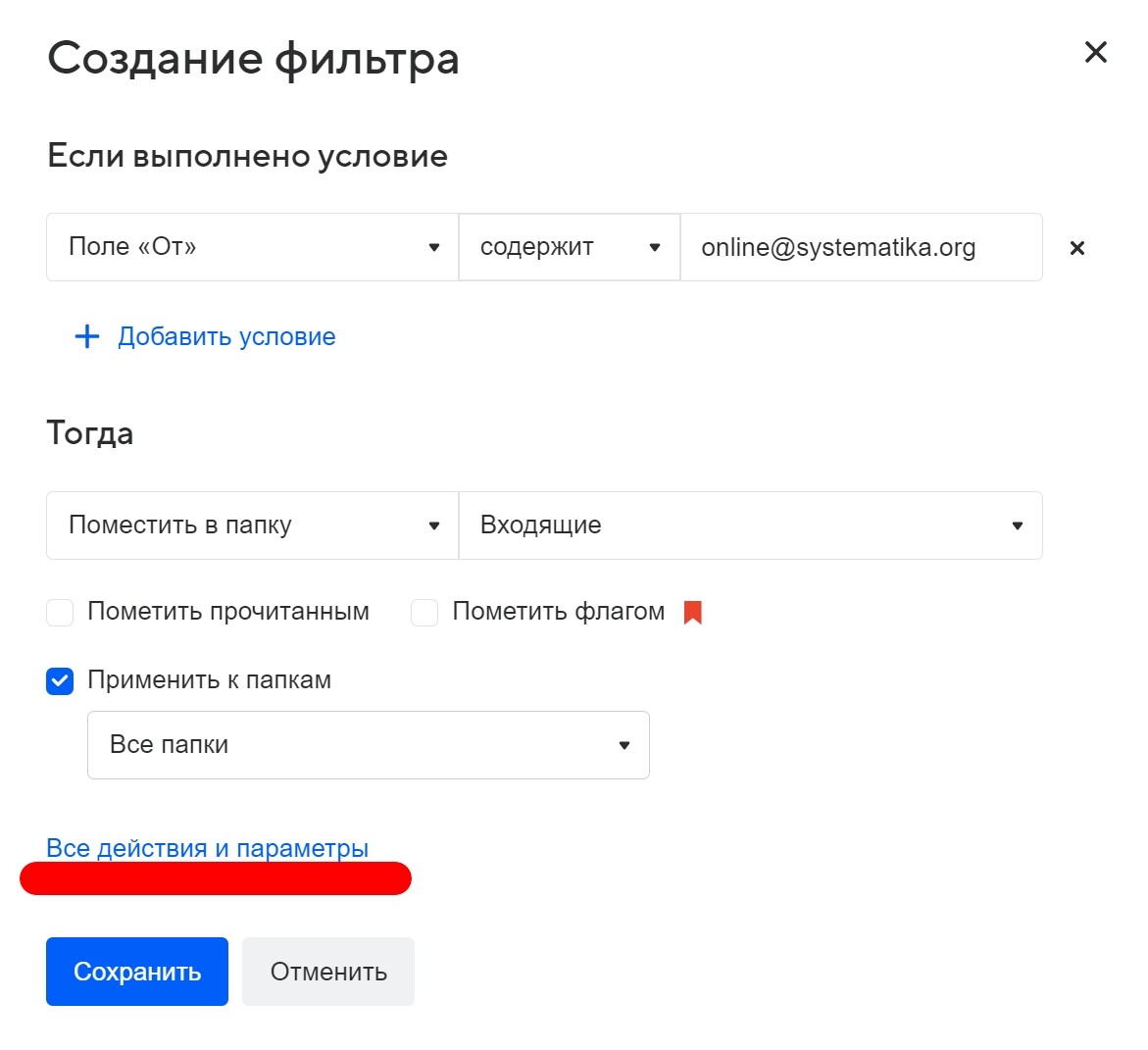
Task: Click the arrow in the содержит selector
Action: [x=655, y=248]
